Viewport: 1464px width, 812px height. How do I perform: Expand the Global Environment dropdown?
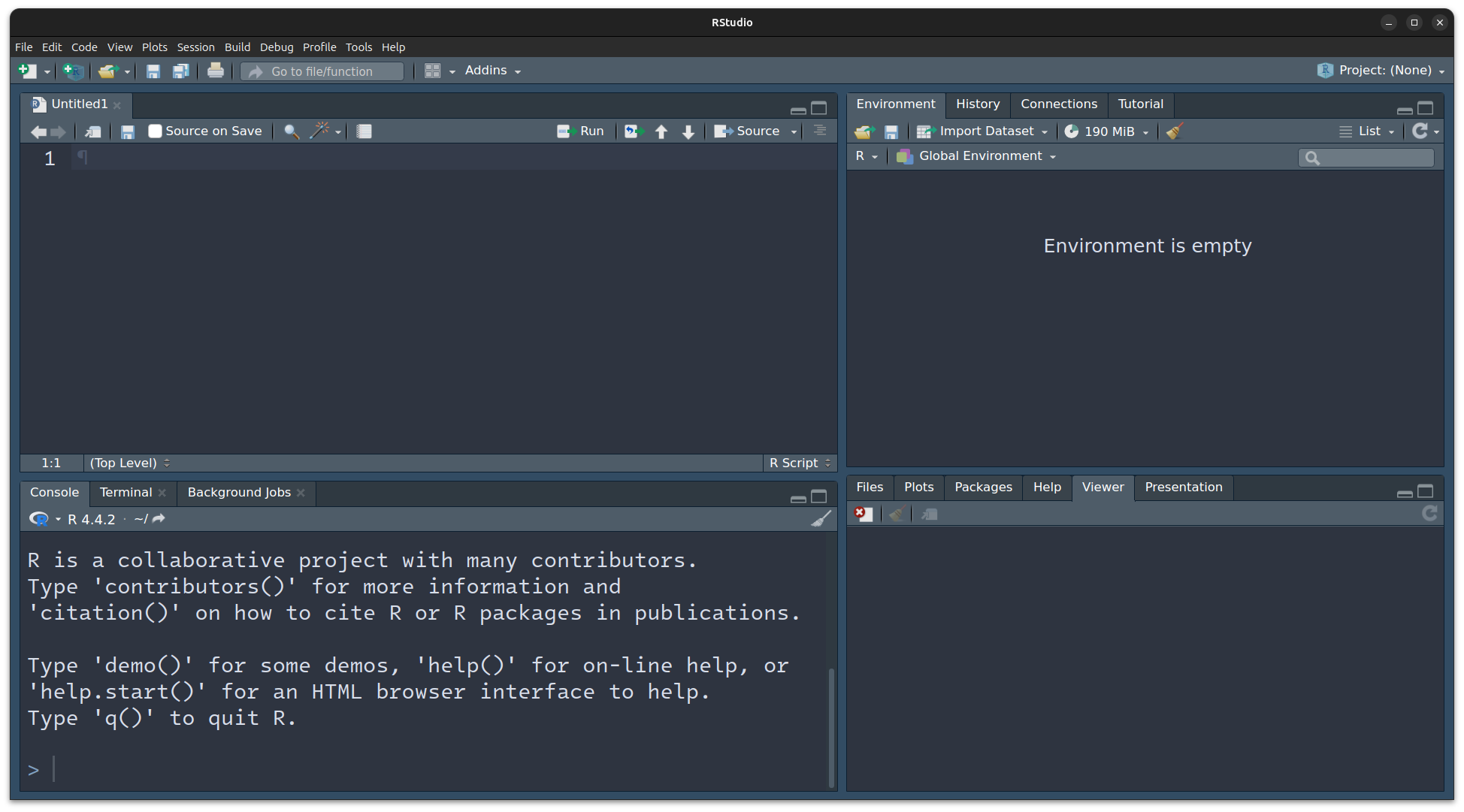(x=979, y=156)
